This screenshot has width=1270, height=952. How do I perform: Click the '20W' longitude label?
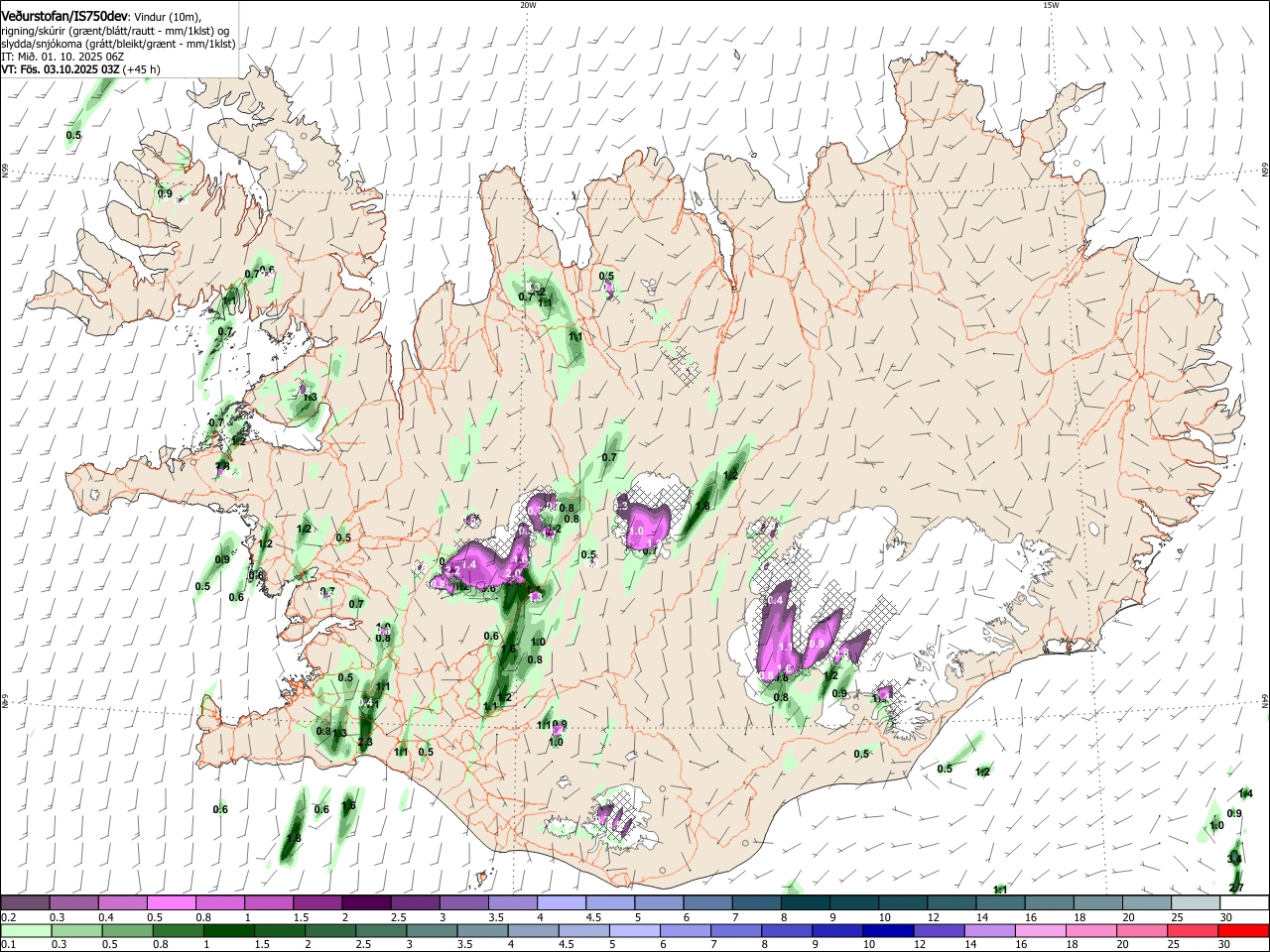[x=528, y=5]
